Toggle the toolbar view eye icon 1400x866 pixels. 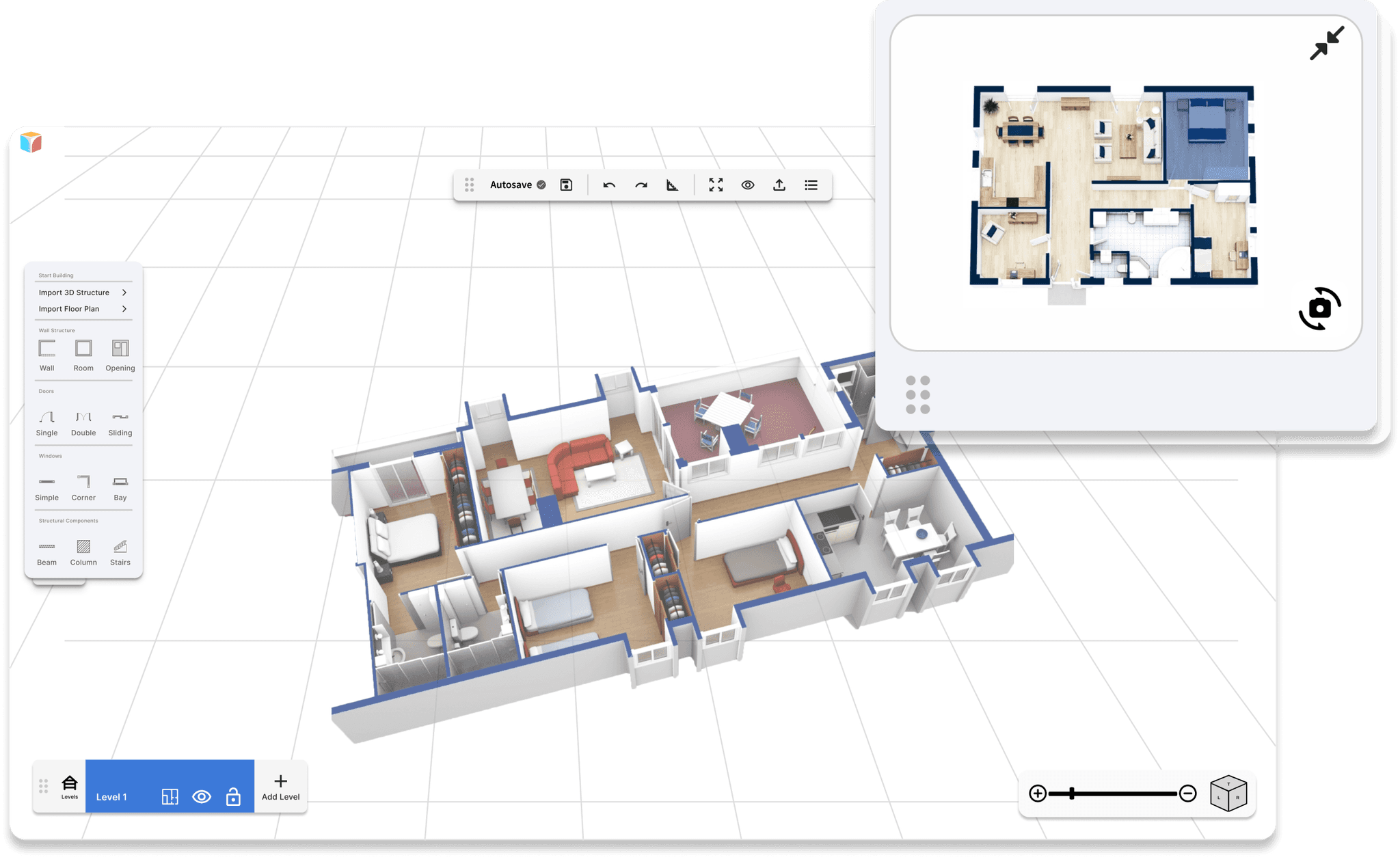(748, 185)
